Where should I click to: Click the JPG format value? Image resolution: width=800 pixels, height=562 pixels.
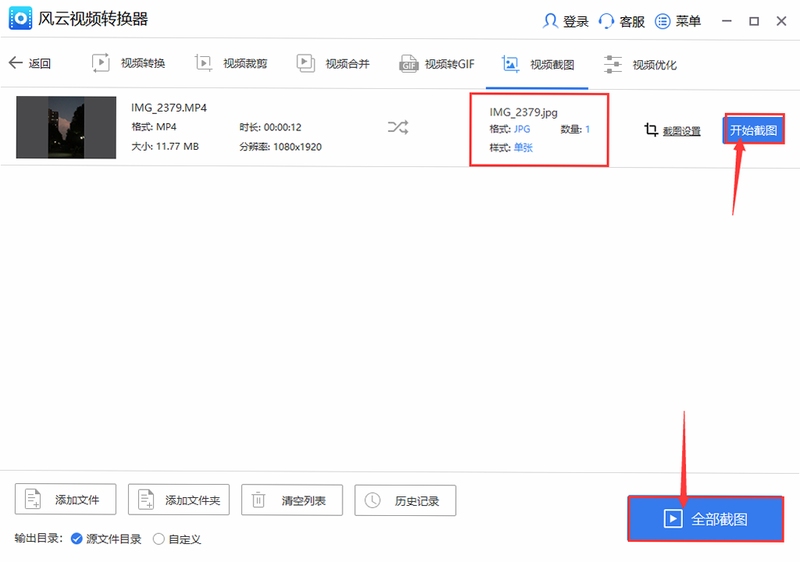pos(522,129)
